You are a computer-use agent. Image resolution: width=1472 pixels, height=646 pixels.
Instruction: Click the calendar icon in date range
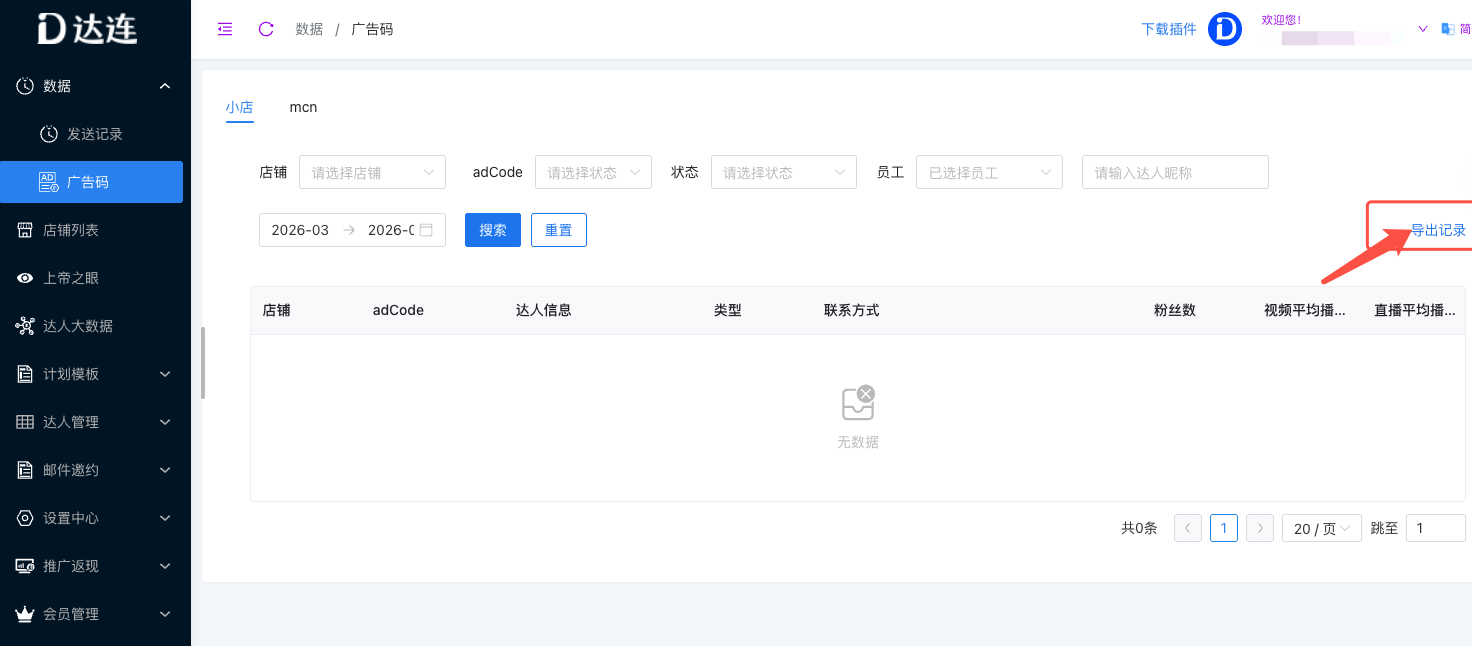point(426,230)
